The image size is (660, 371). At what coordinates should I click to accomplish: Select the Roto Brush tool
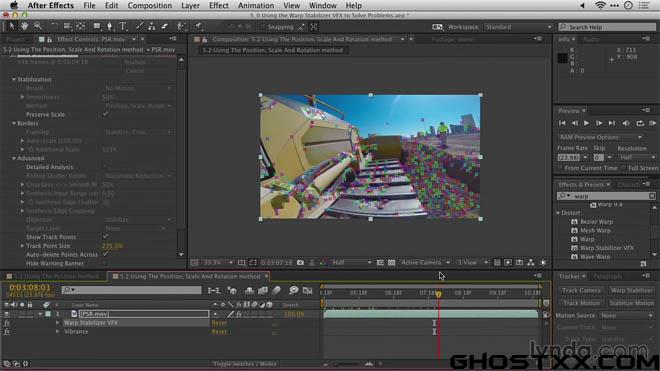(x=181, y=26)
